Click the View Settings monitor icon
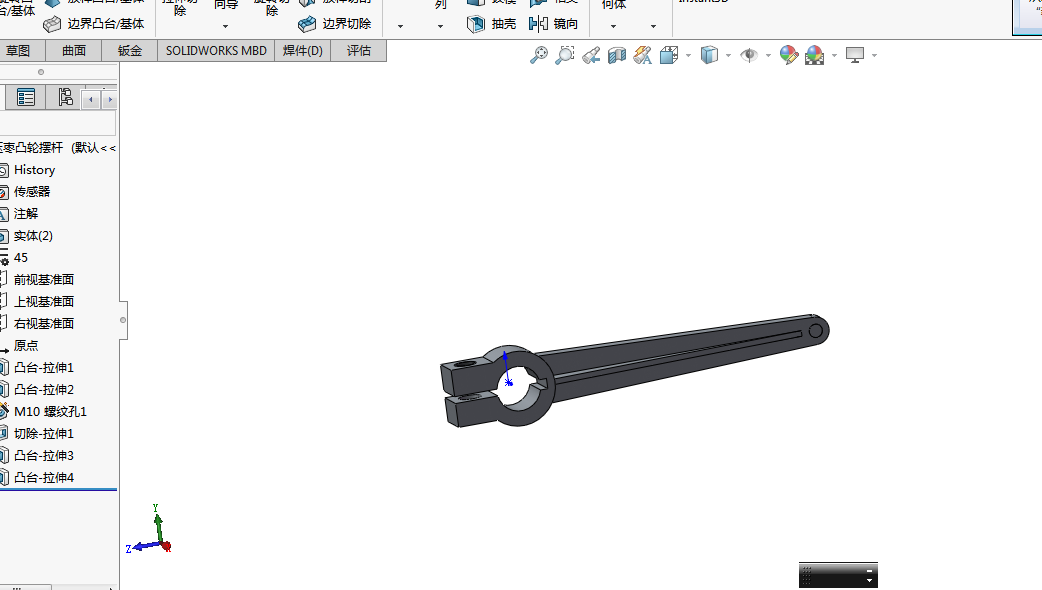The height and width of the screenshot is (590, 1042). (x=855, y=55)
